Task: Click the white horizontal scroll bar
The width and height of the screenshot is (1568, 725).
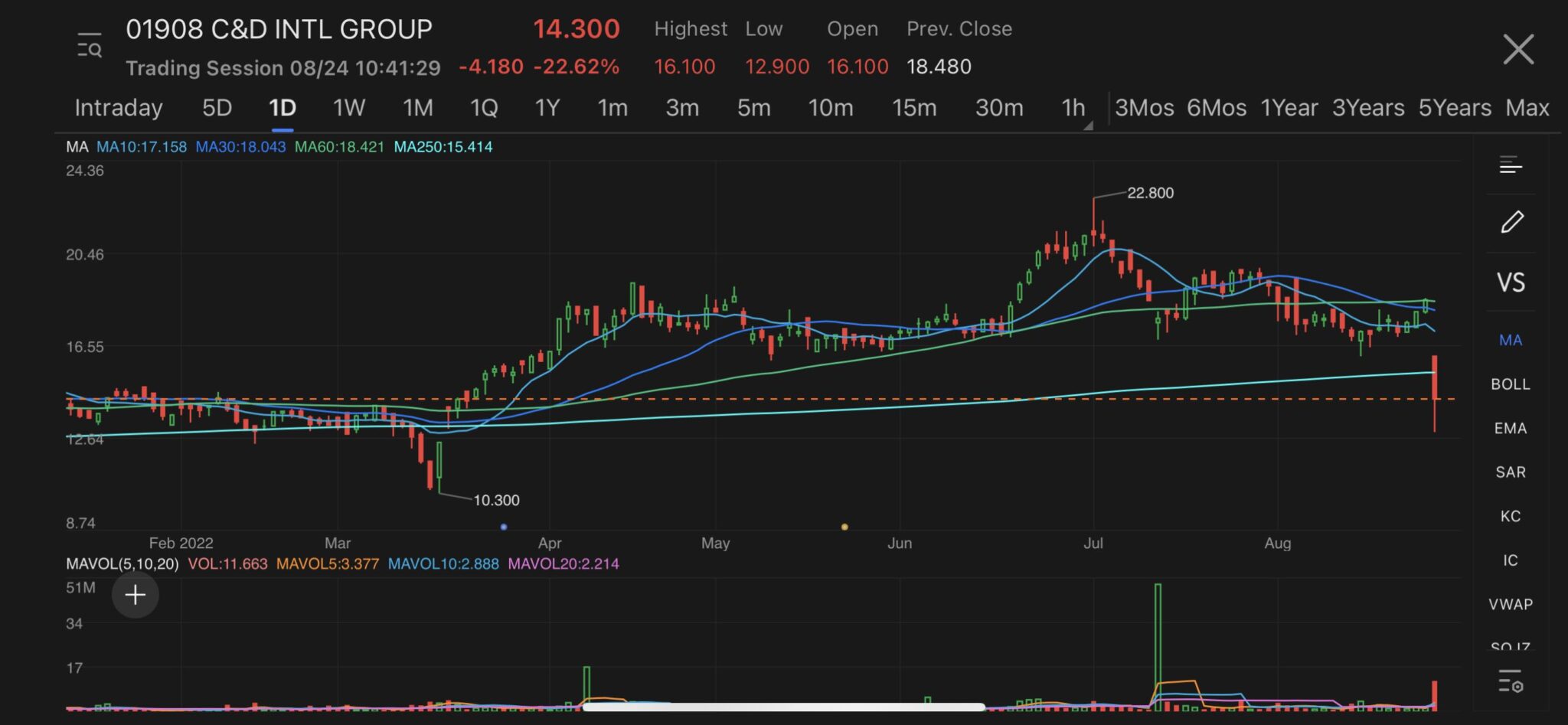Action: coord(784,707)
